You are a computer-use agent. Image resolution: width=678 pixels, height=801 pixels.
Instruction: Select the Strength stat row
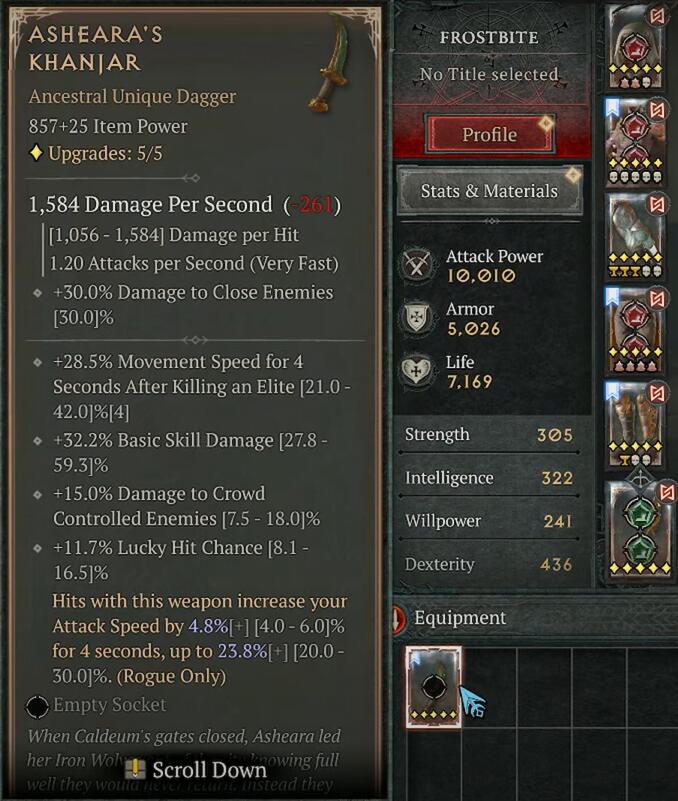(489, 435)
